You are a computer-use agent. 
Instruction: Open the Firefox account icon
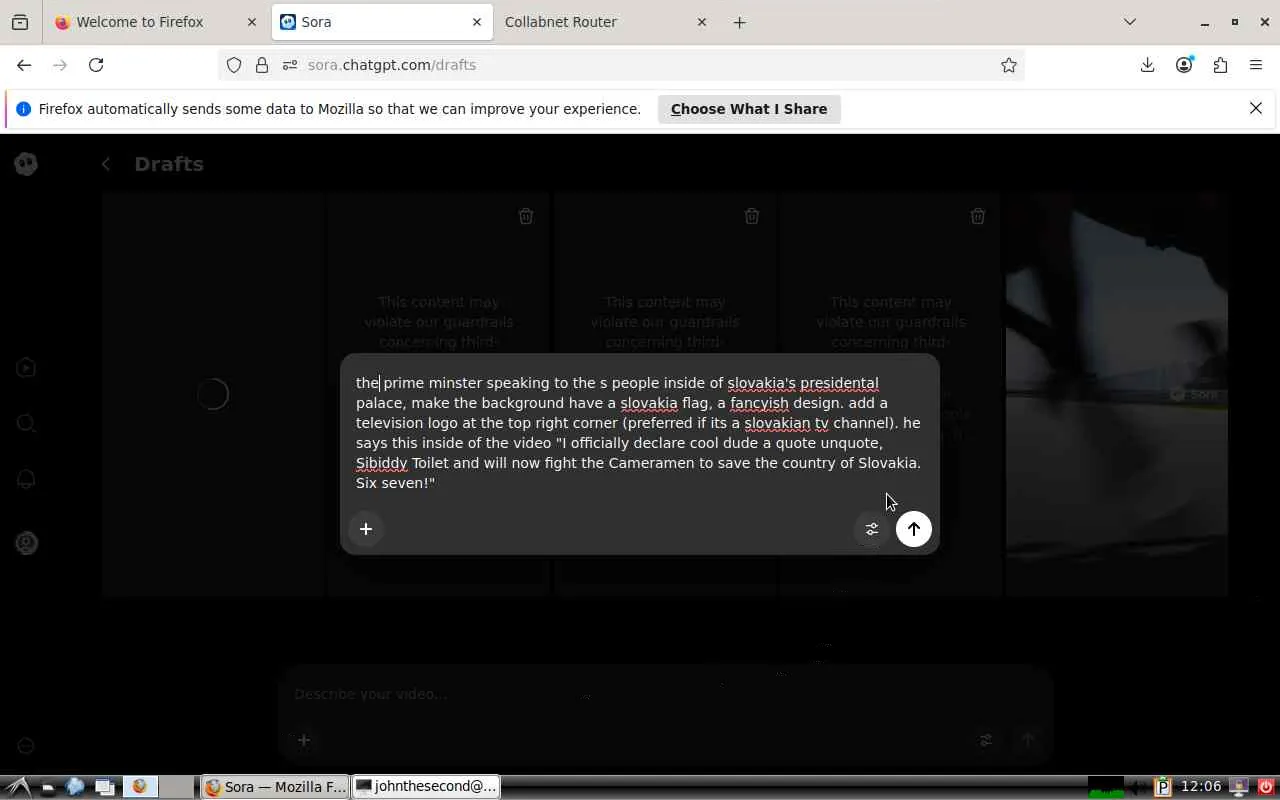point(1184,65)
